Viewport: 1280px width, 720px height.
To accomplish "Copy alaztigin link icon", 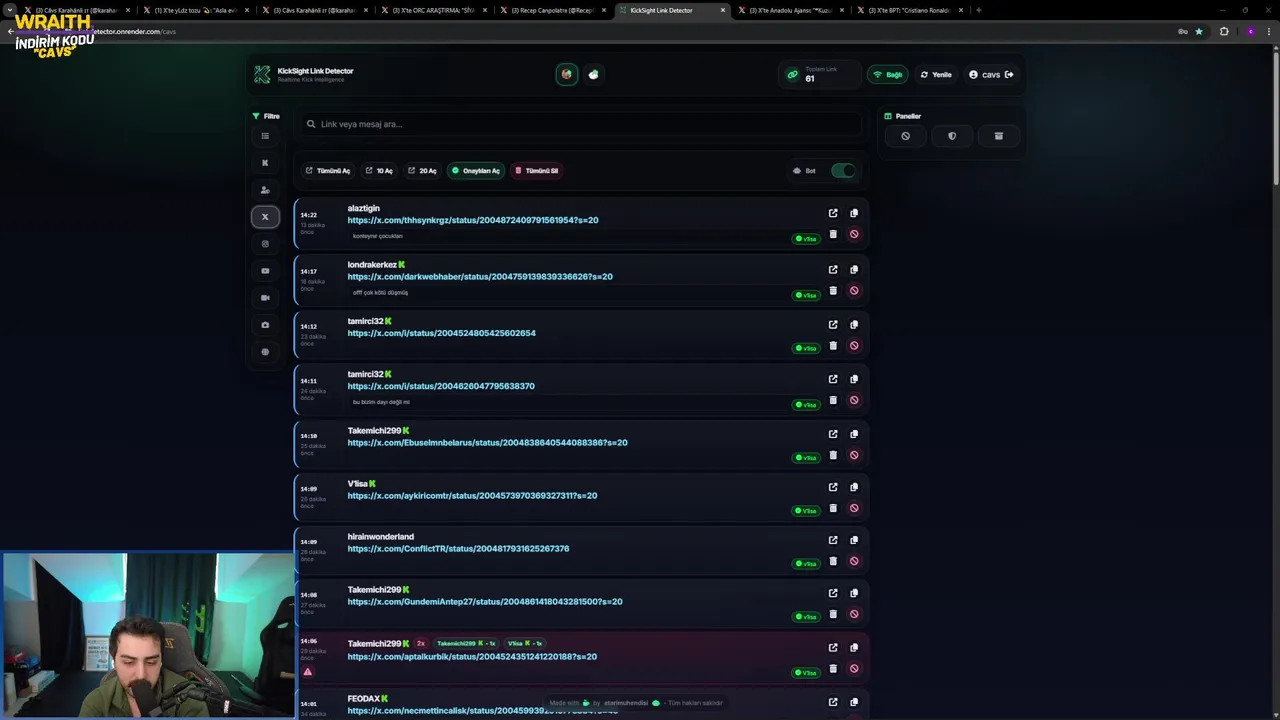I will tap(854, 213).
